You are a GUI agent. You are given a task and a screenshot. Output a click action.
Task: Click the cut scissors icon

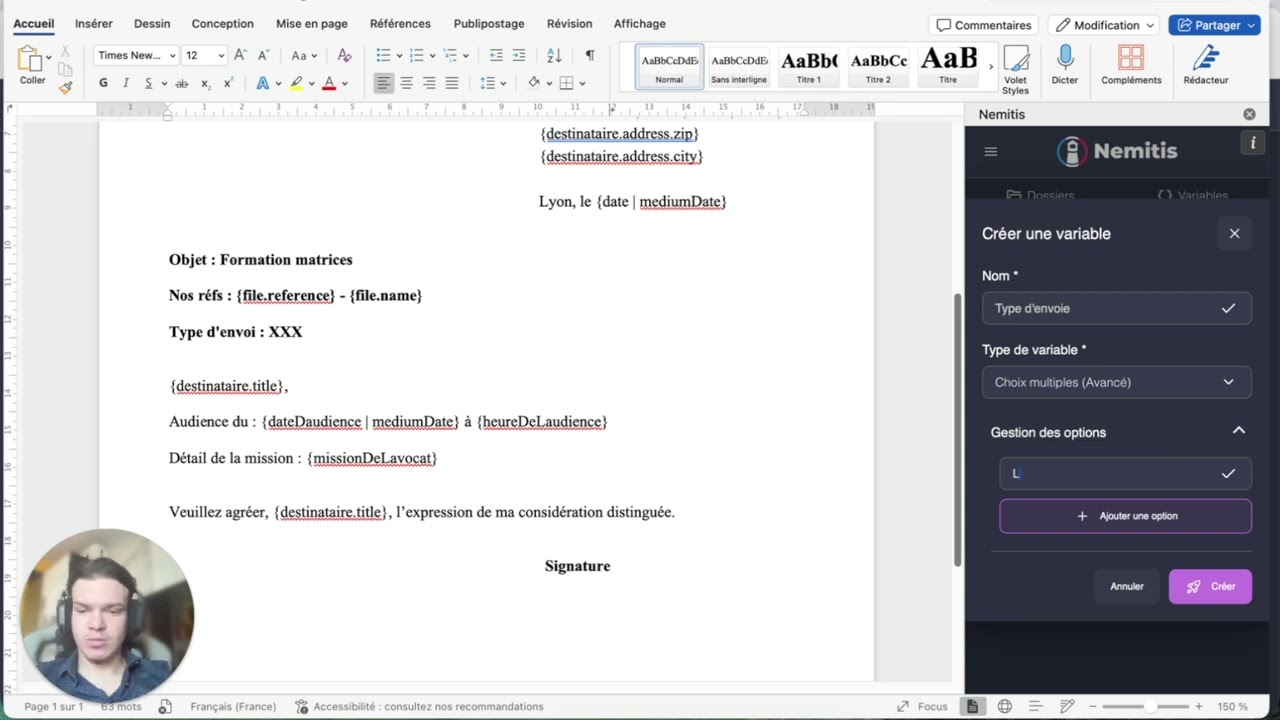pyautogui.click(x=65, y=50)
